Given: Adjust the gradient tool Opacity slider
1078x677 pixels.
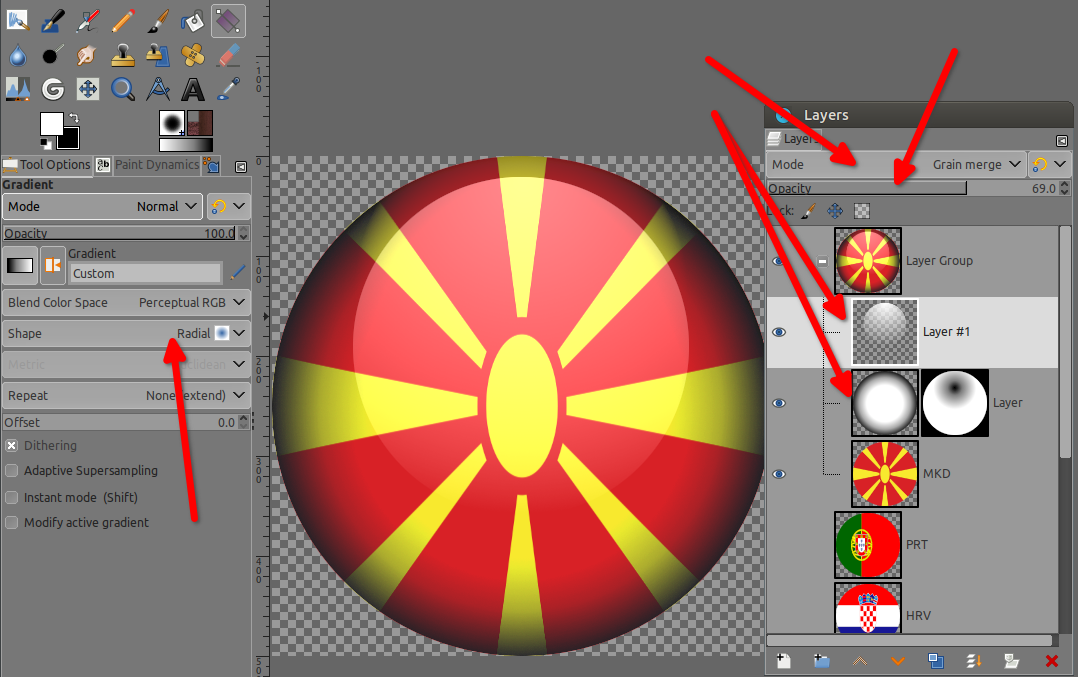Looking at the screenshot, I should pos(120,233).
